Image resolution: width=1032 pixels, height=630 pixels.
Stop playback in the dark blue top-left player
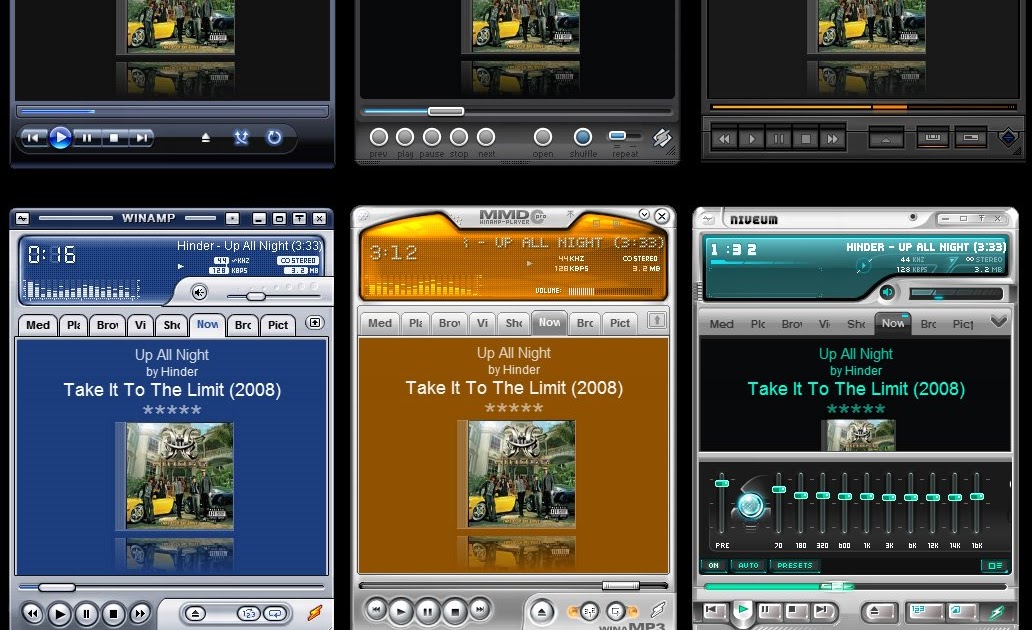(113, 138)
